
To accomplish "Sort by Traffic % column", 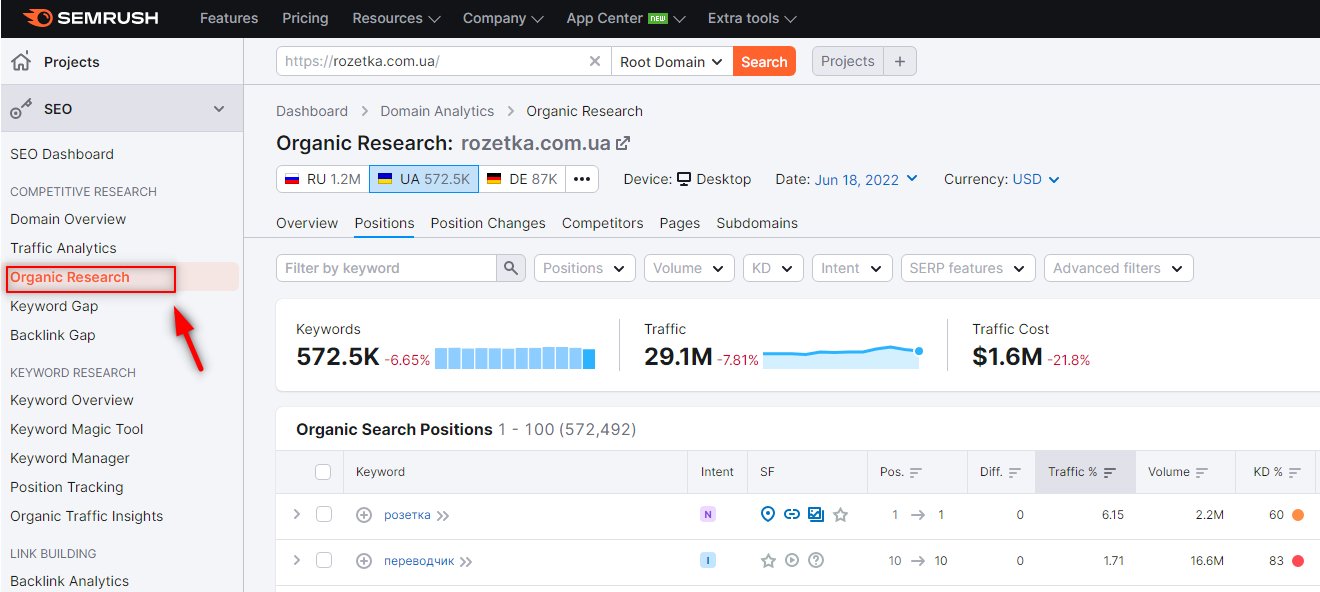I will [x=1085, y=472].
